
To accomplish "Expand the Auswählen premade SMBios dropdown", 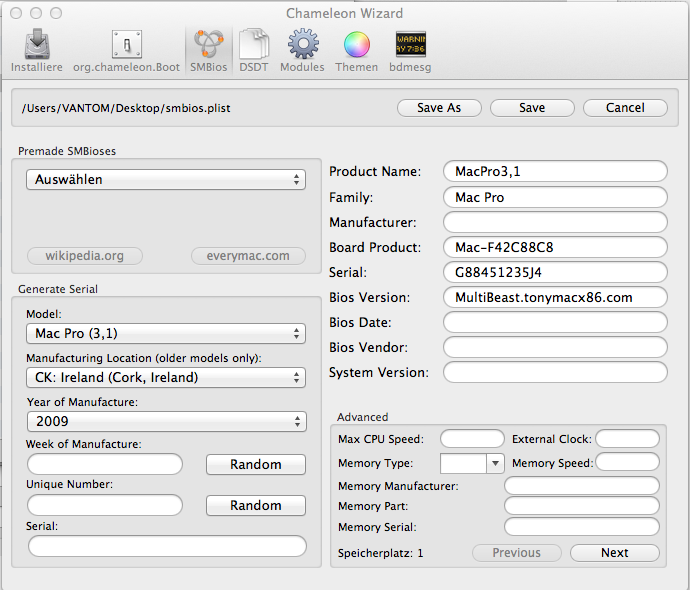I will (166, 180).
